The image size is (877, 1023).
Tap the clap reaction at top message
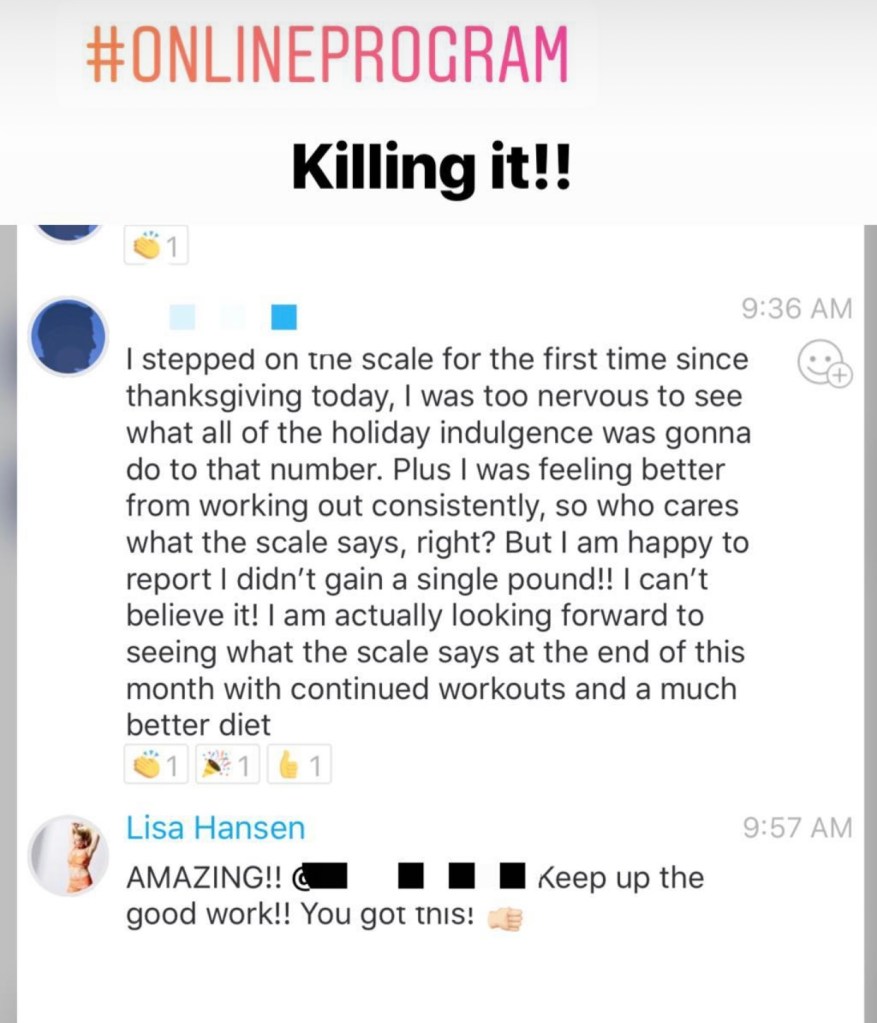[156, 245]
